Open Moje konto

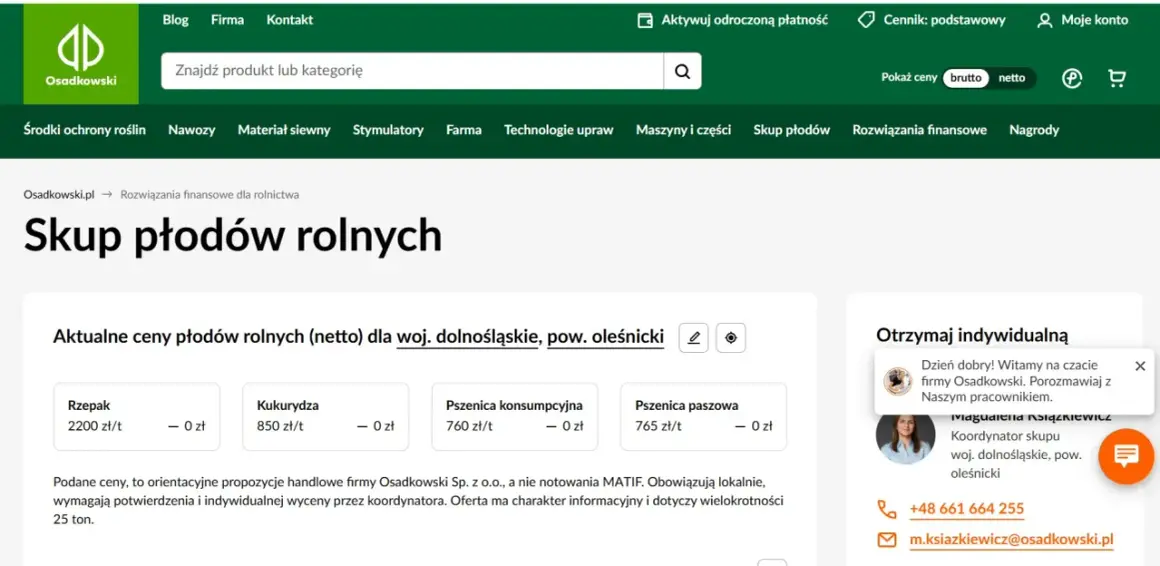coord(1095,20)
